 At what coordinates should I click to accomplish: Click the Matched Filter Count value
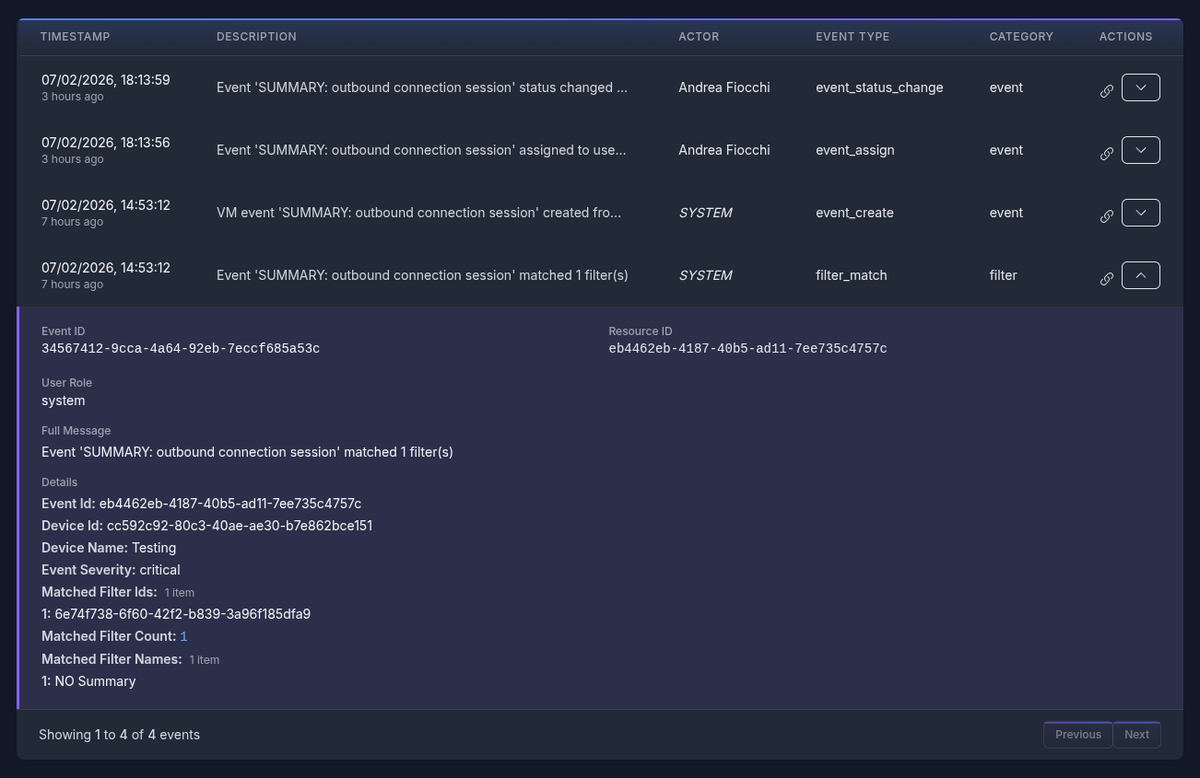[184, 636]
